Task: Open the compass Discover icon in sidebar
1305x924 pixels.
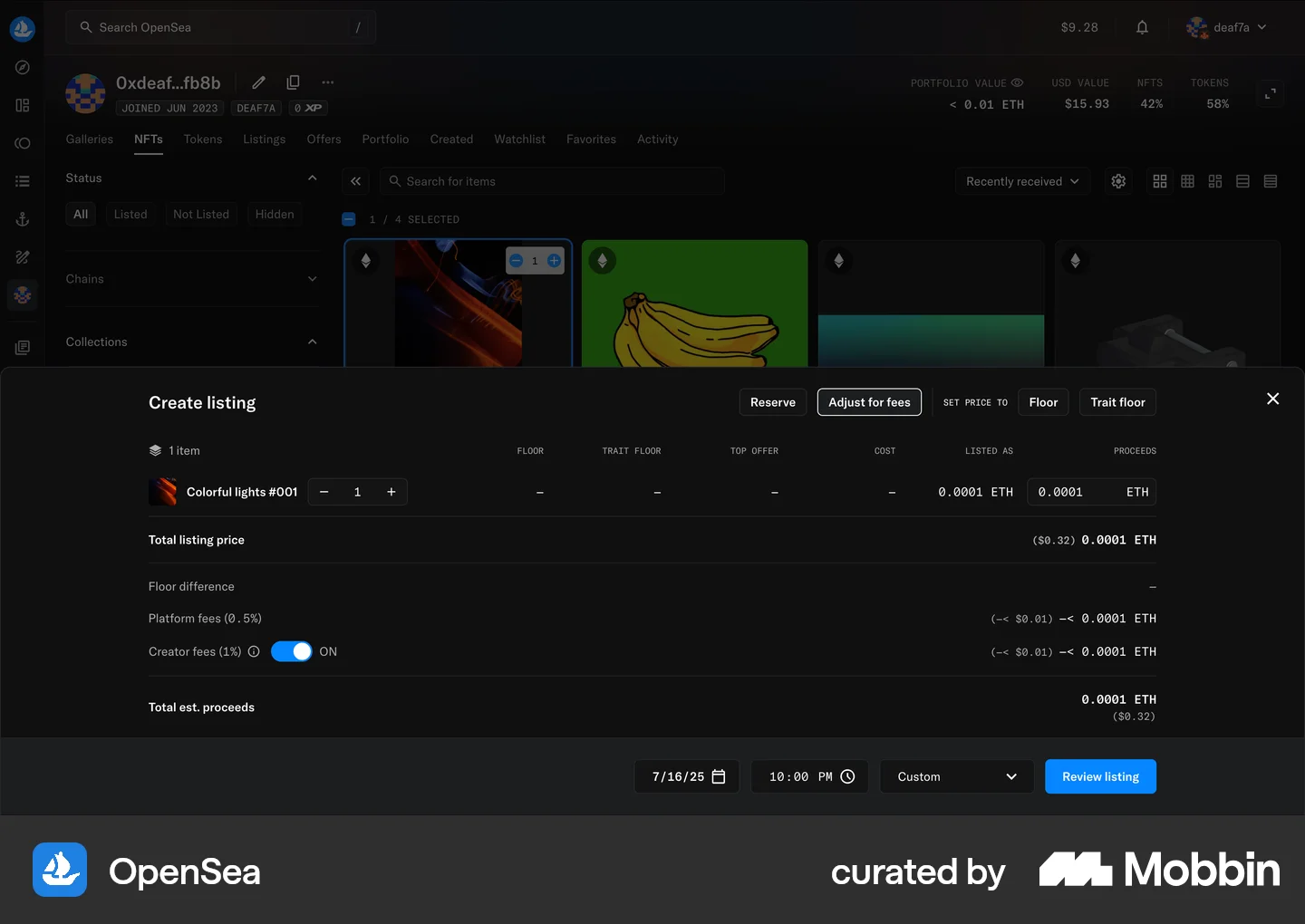Action: 23,67
